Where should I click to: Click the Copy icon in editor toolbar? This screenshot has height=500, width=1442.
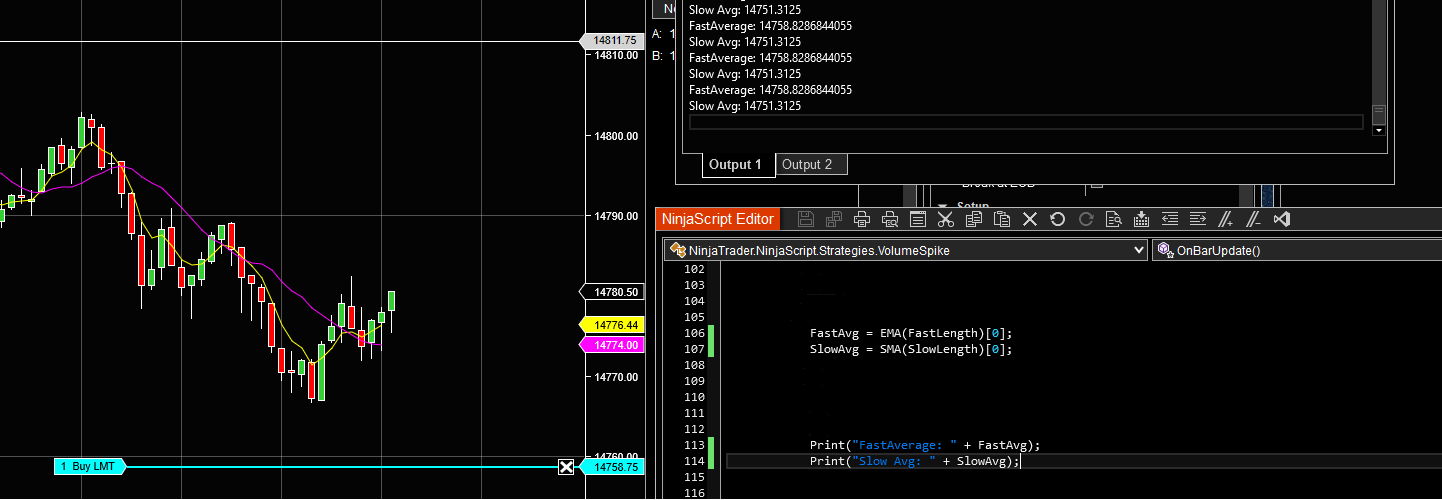click(974, 219)
